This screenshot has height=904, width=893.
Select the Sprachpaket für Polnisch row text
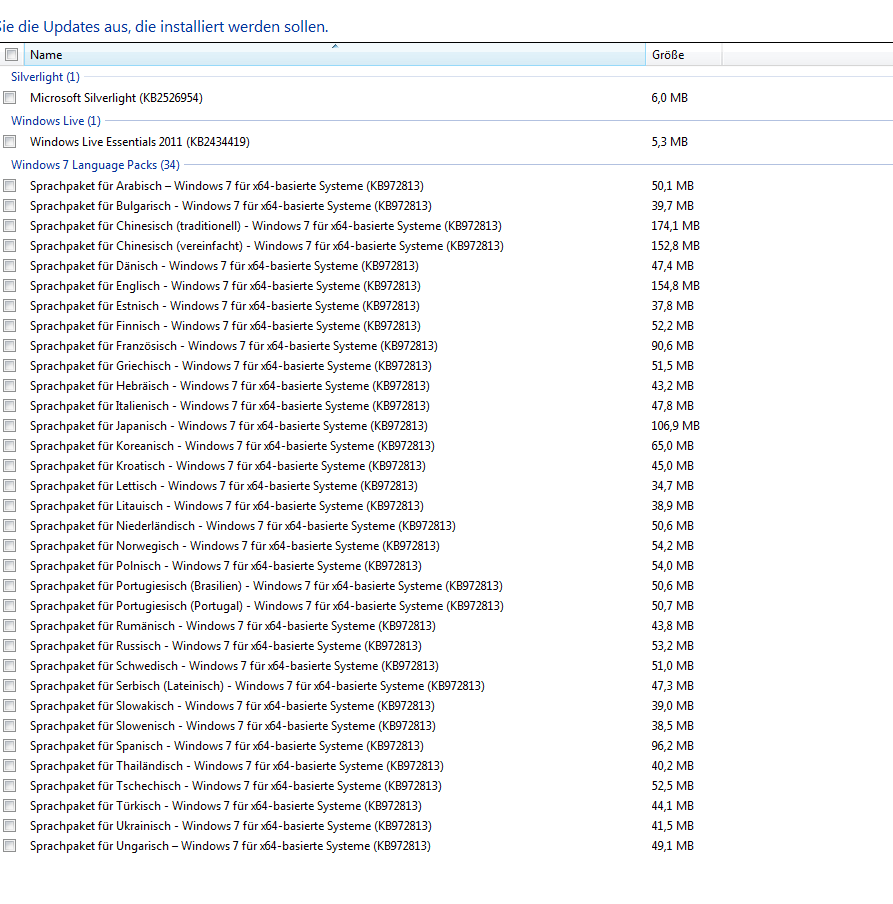[226, 566]
